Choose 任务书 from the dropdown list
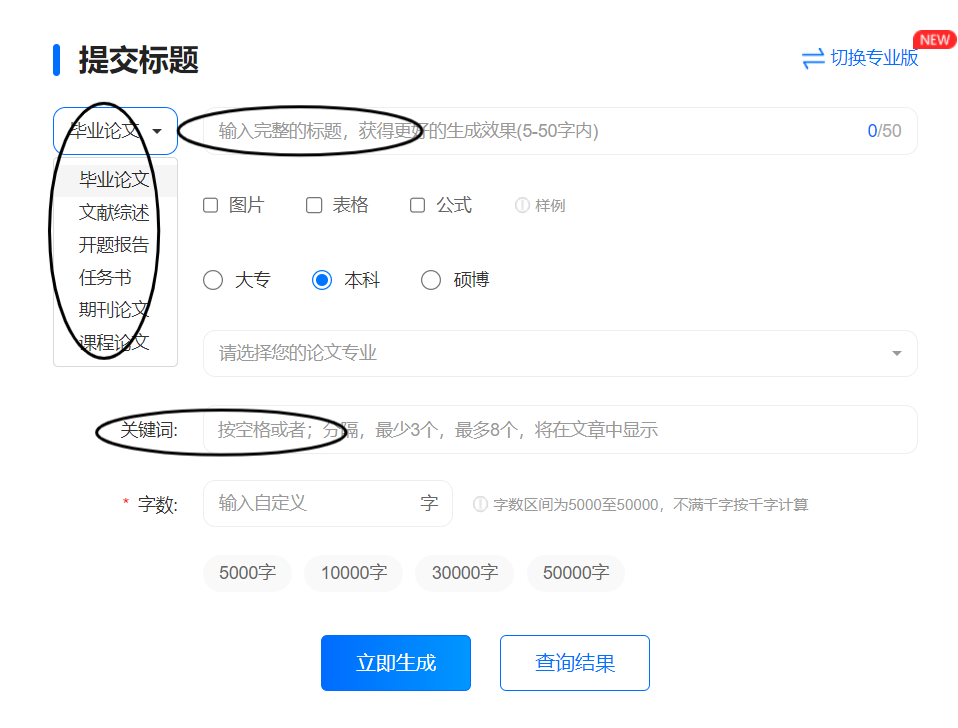Image resolution: width=958 pixels, height=728 pixels. (115, 277)
